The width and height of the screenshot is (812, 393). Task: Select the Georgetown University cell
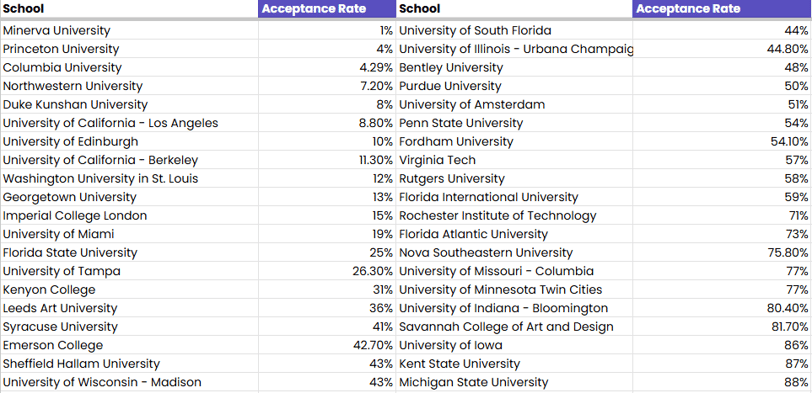point(129,197)
